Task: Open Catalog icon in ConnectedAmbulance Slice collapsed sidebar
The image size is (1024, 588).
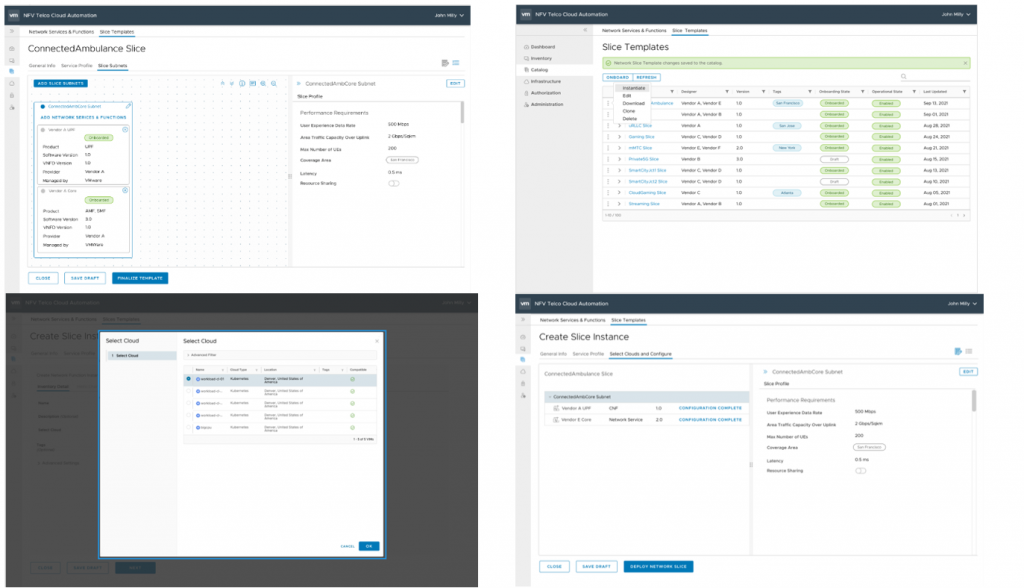Action: pos(12,71)
